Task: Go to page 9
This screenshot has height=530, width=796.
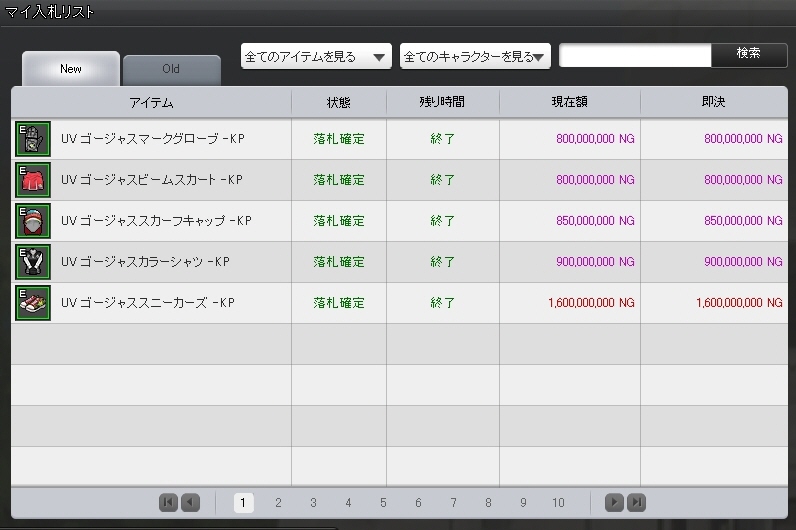Action: (523, 503)
